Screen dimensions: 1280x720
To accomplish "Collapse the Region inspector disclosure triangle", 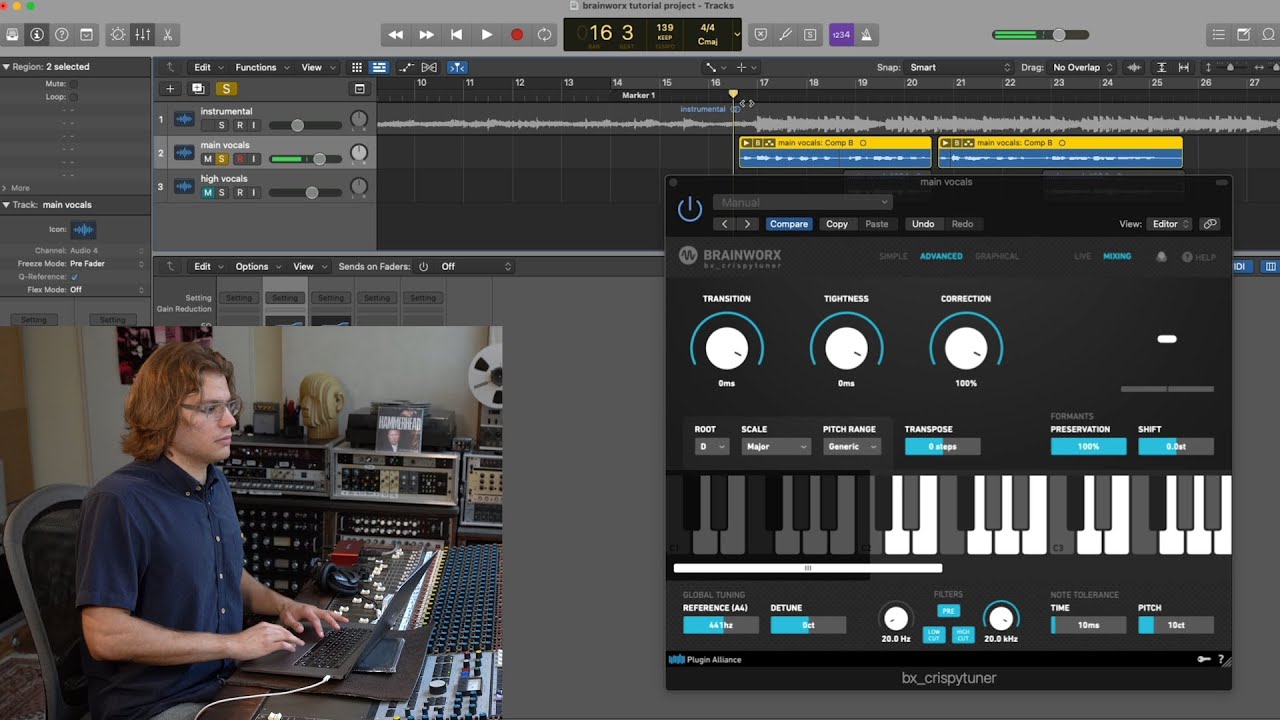I will (x=6, y=67).
